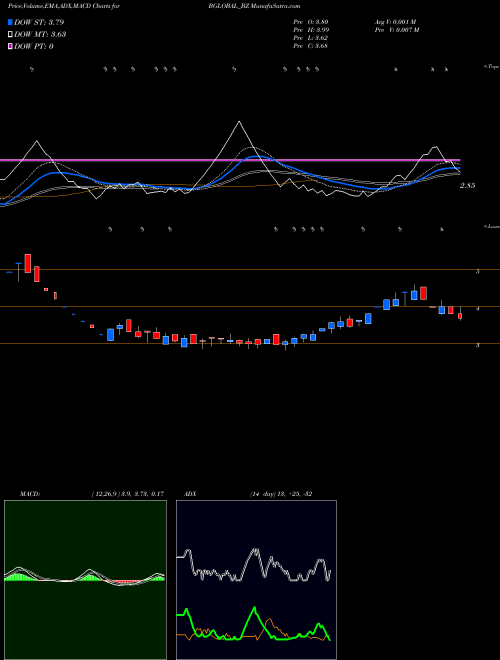
Task: Click the Pre V: 0.007 M value
Action: click(397, 29)
